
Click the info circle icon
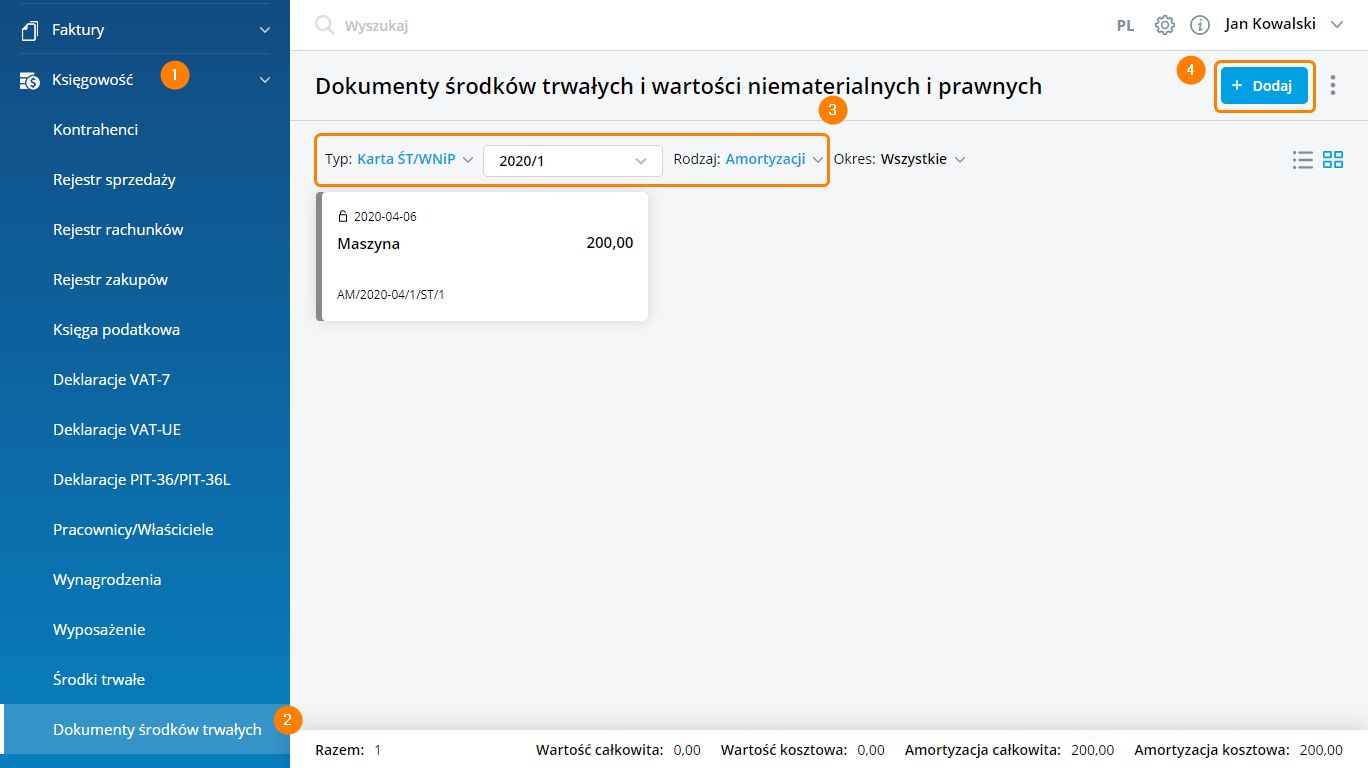pyautogui.click(x=1200, y=26)
